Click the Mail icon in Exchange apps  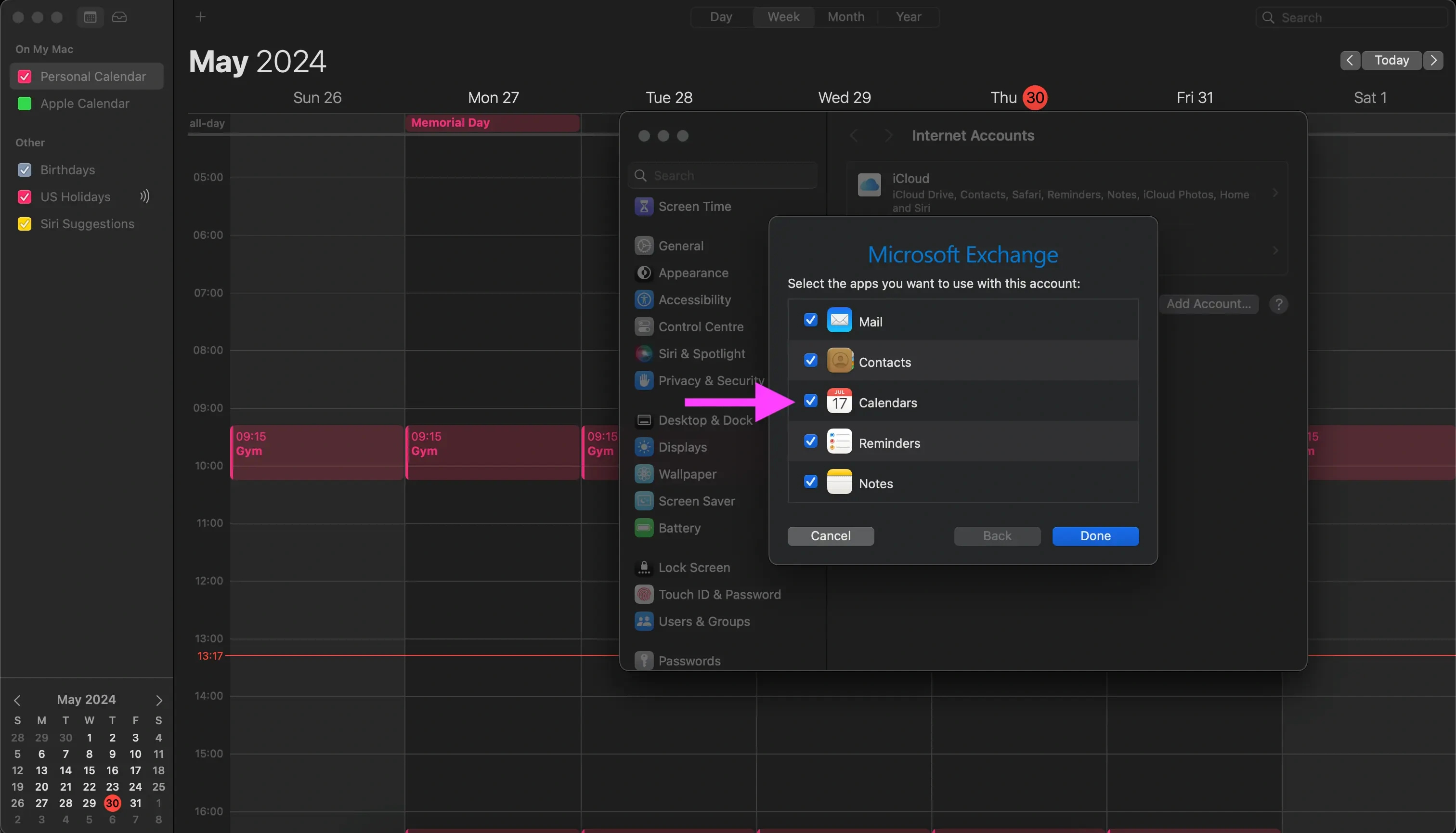(839, 320)
